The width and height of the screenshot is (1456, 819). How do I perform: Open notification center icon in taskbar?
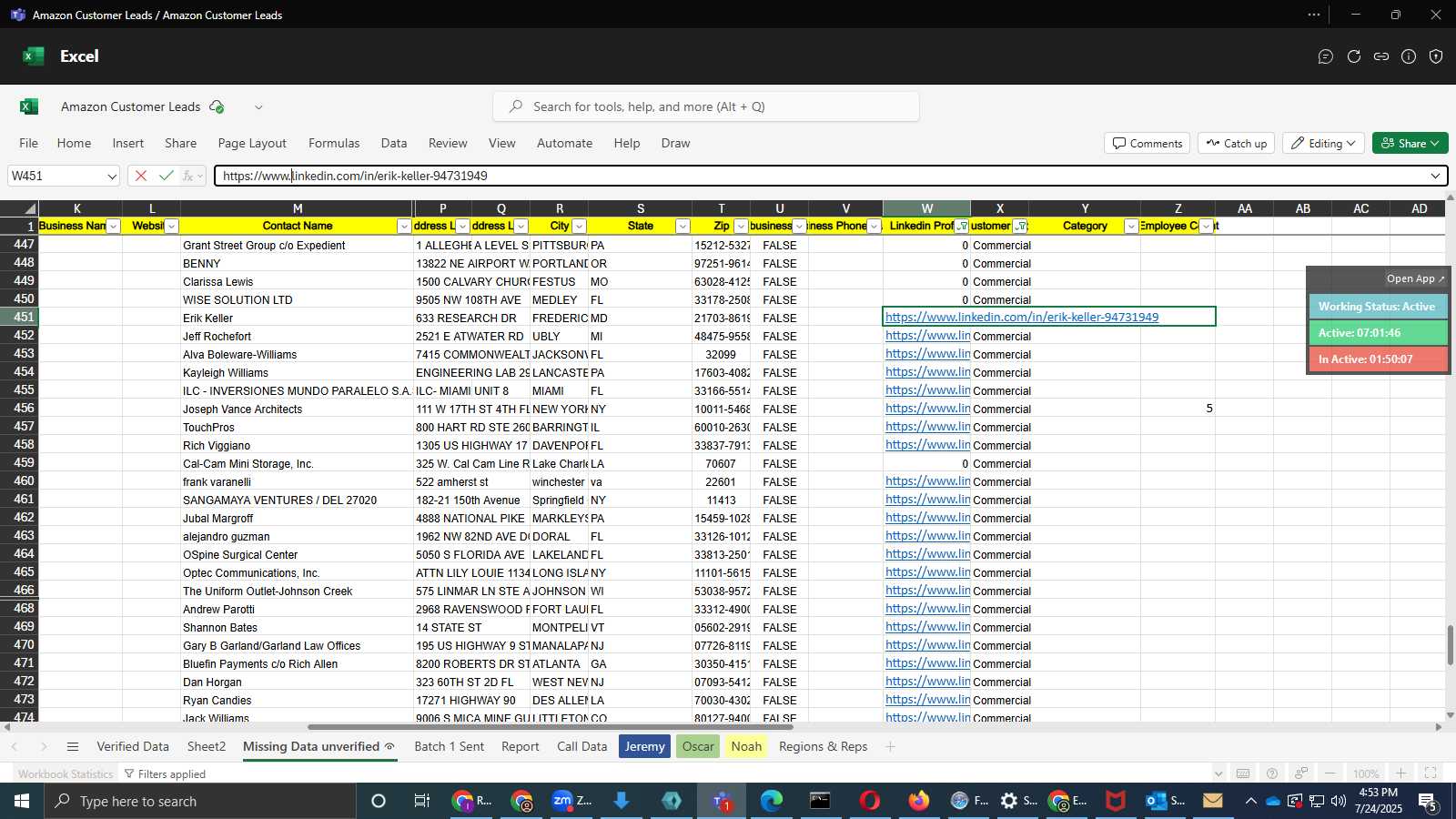pyautogui.click(x=1428, y=801)
